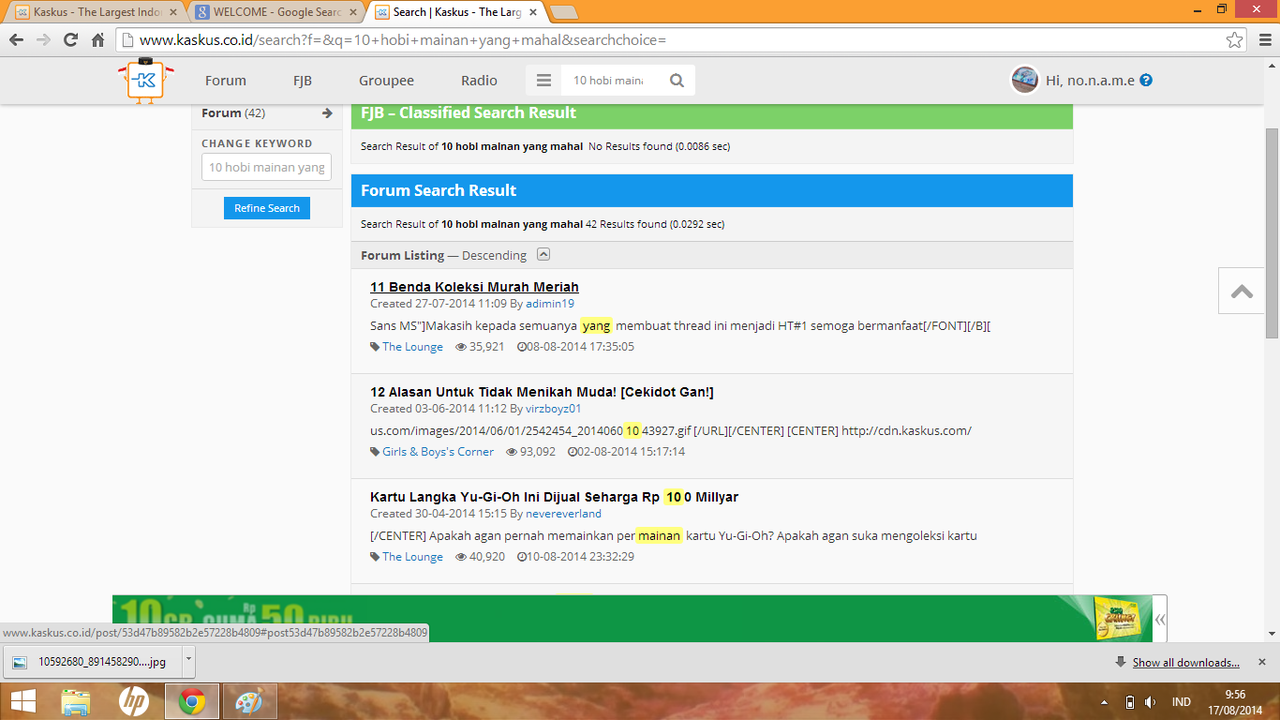Click Show all downloads link
Viewport: 1280px width, 720px height.
click(1186, 662)
